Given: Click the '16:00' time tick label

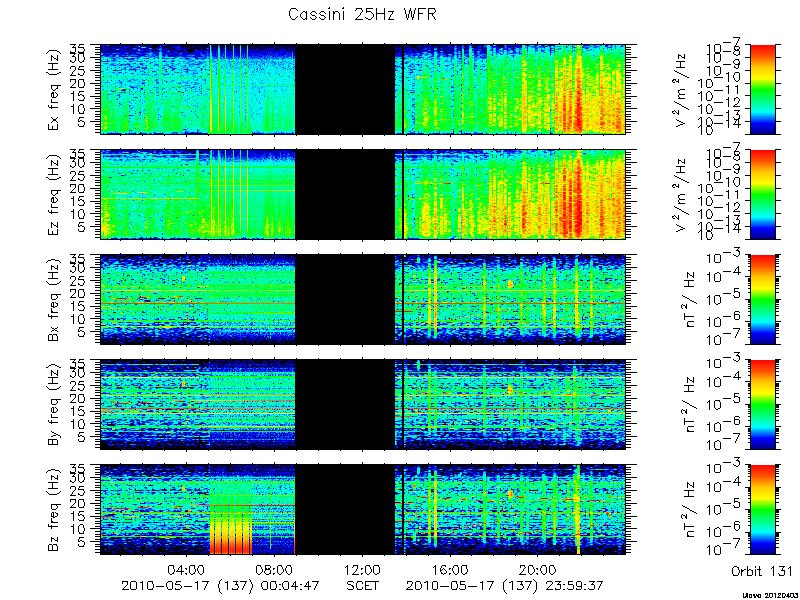Looking at the screenshot, I should click(451, 569).
